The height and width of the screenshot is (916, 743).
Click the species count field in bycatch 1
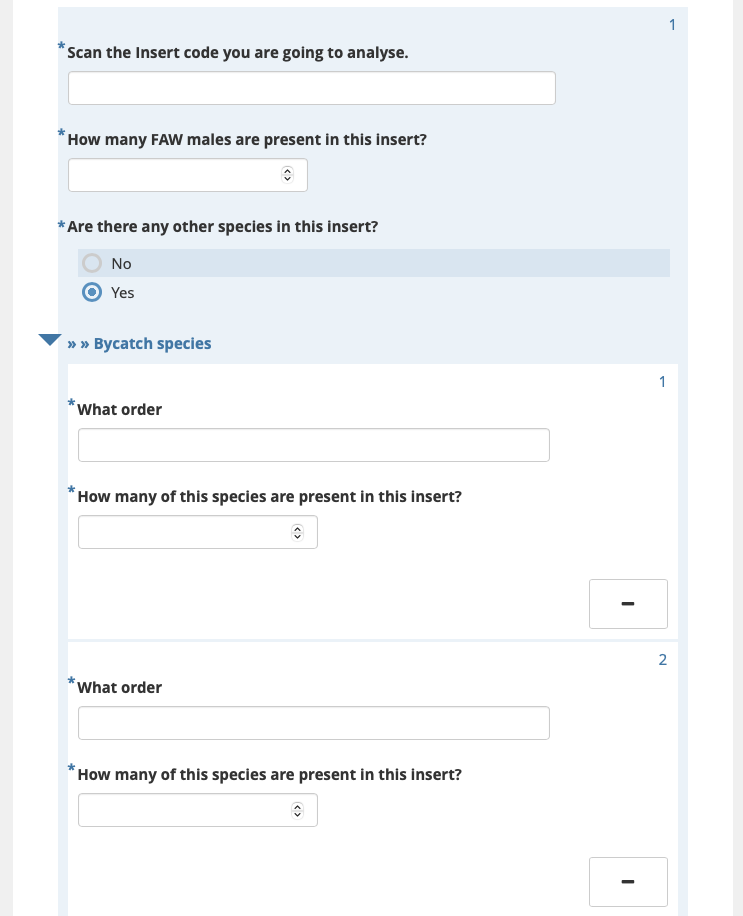coord(198,532)
